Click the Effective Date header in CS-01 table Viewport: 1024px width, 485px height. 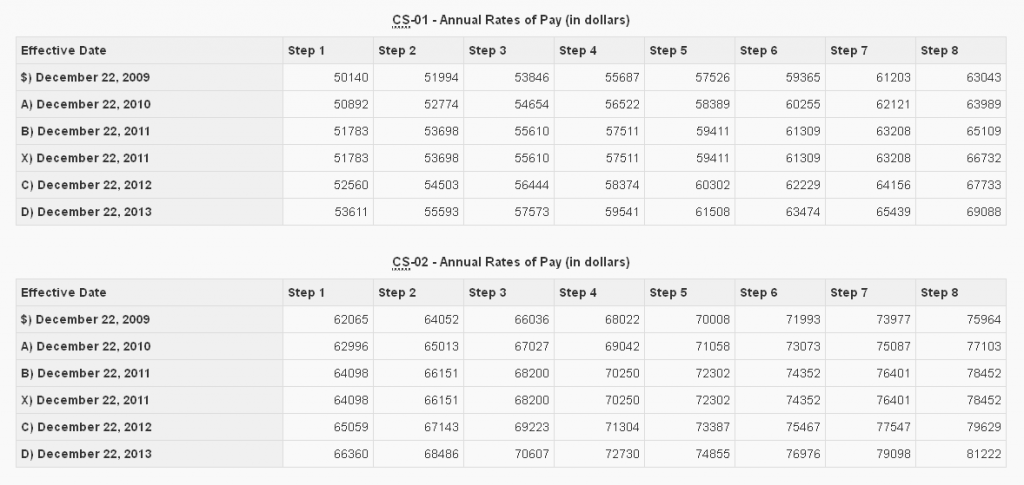point(63,50)
